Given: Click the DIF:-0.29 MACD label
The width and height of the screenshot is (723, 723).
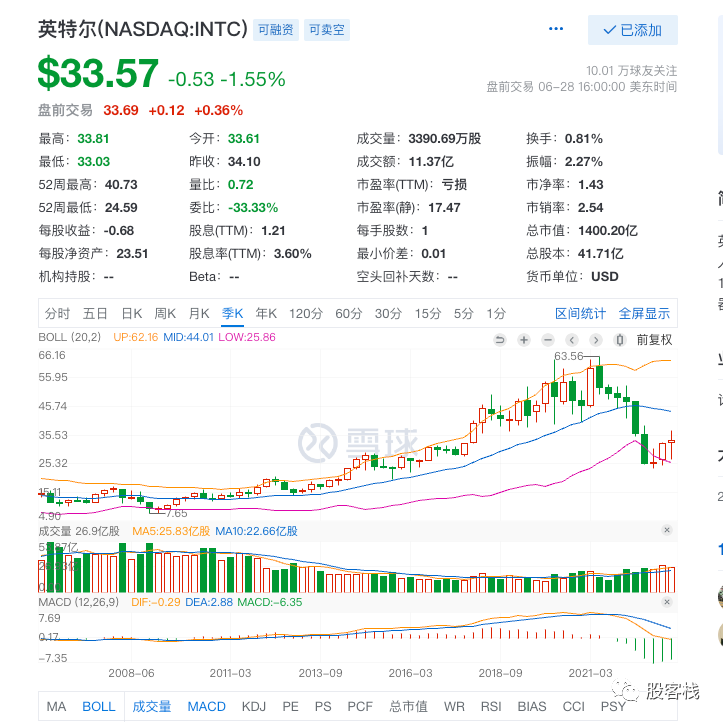Looking at the screenshot, I should (156, 602).
